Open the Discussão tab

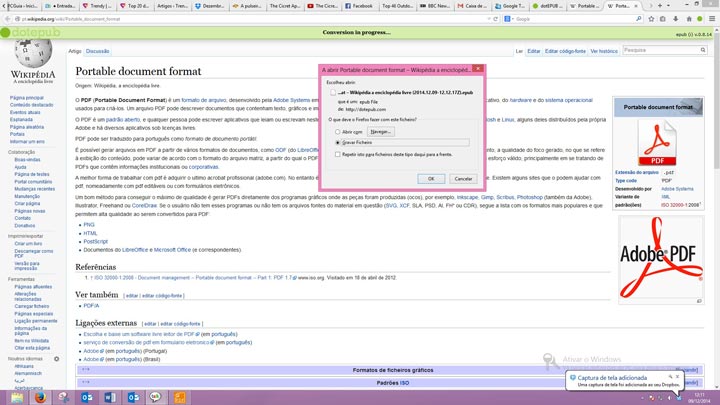97,51
